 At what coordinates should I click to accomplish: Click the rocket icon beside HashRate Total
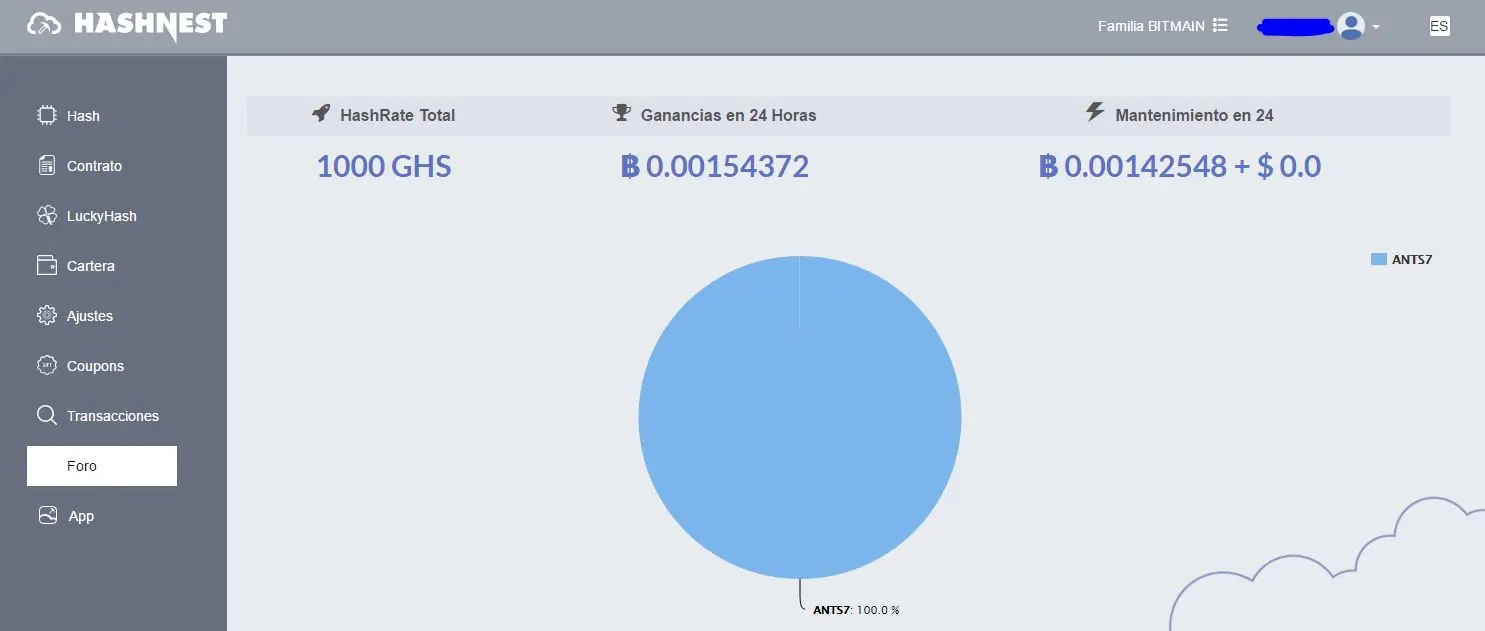(321, 113)
